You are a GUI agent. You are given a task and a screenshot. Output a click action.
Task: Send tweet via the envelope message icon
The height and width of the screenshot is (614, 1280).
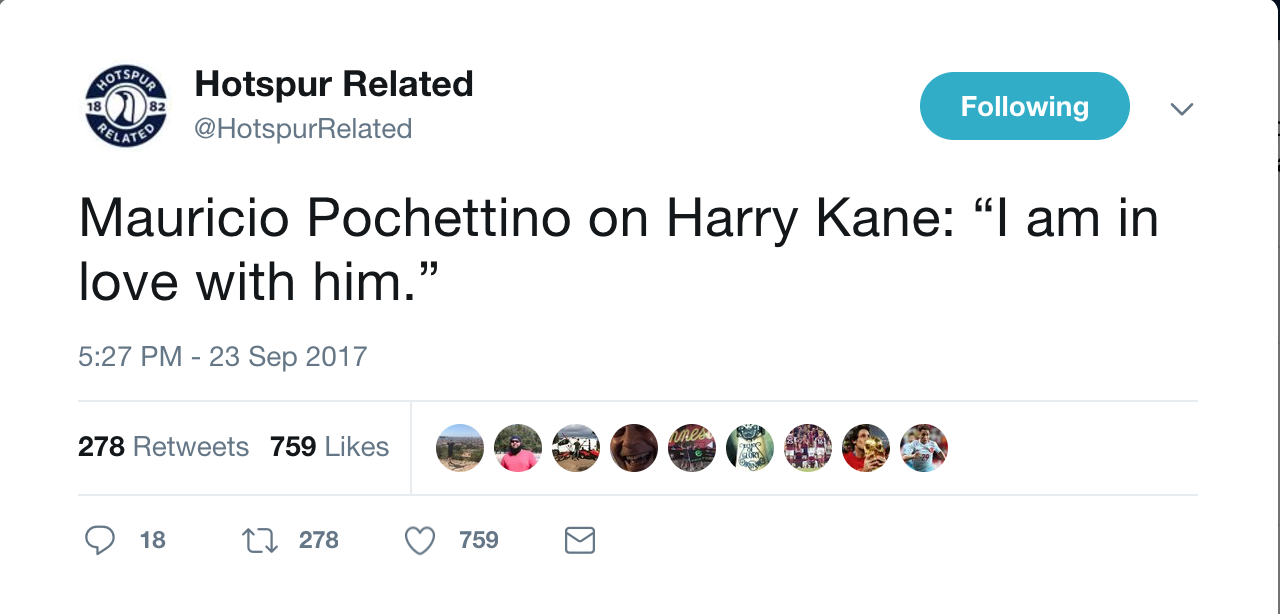(x=580, y=541)
